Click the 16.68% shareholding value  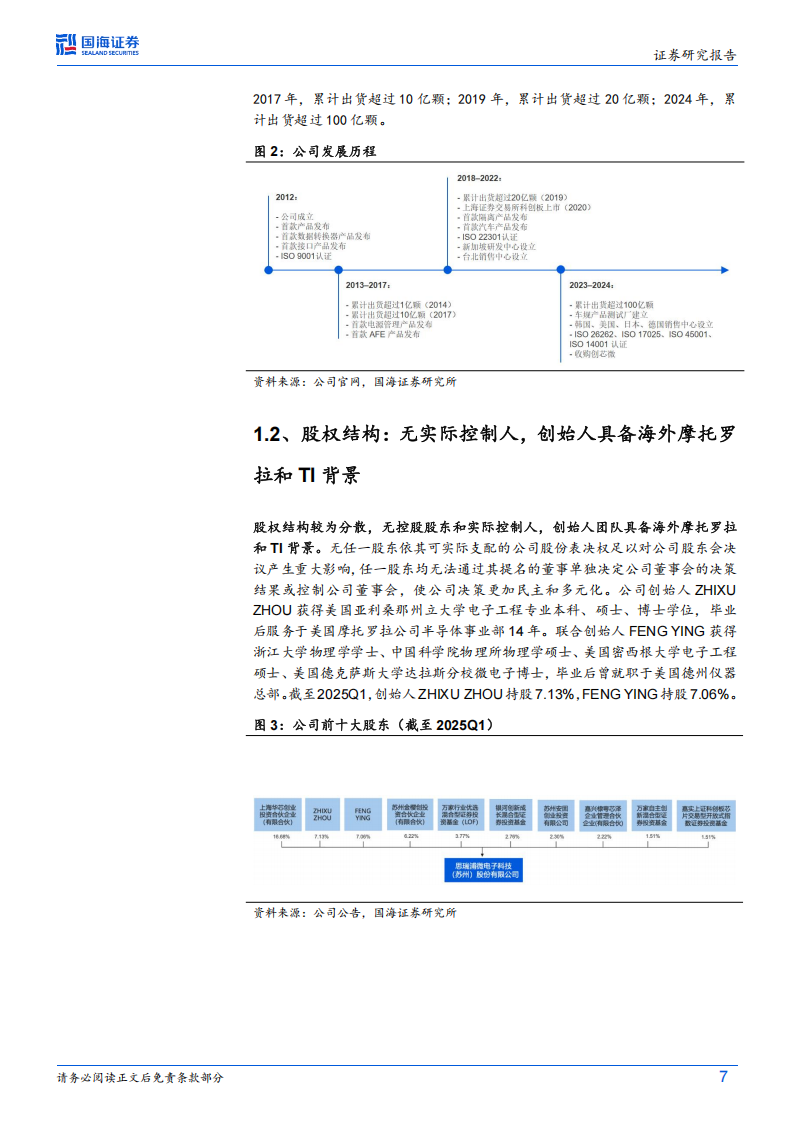[281, 837]
